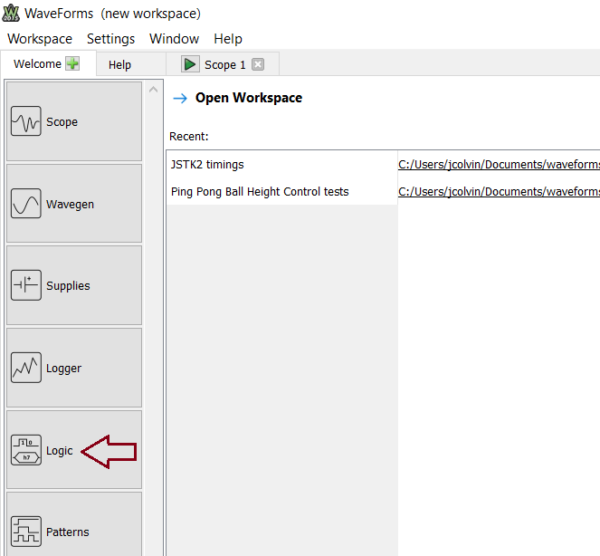This screenshot has height=556, width=600.
Task: Open the Wavegen instrument
Action: click(x=74, y=204)
